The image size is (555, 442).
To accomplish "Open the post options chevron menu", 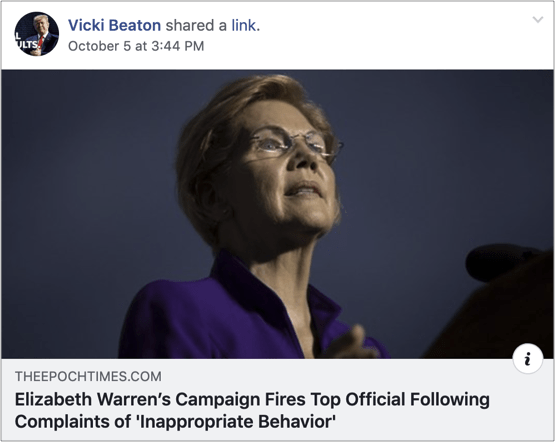I will tap(538, 19).
